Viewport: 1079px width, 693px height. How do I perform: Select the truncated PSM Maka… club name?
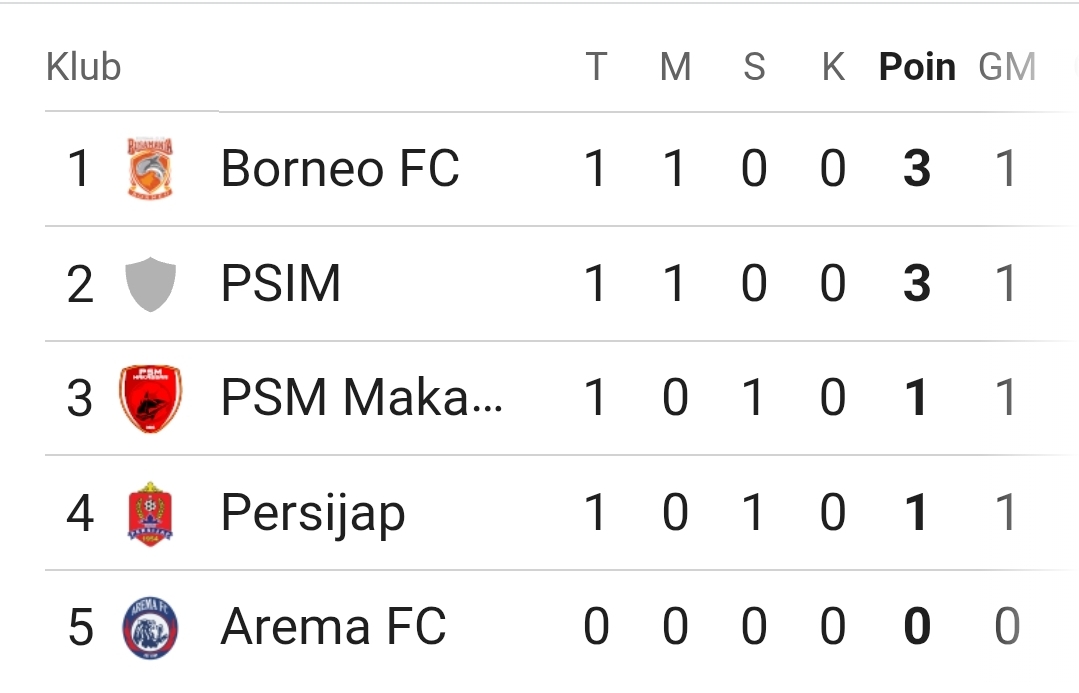[362, 398]
